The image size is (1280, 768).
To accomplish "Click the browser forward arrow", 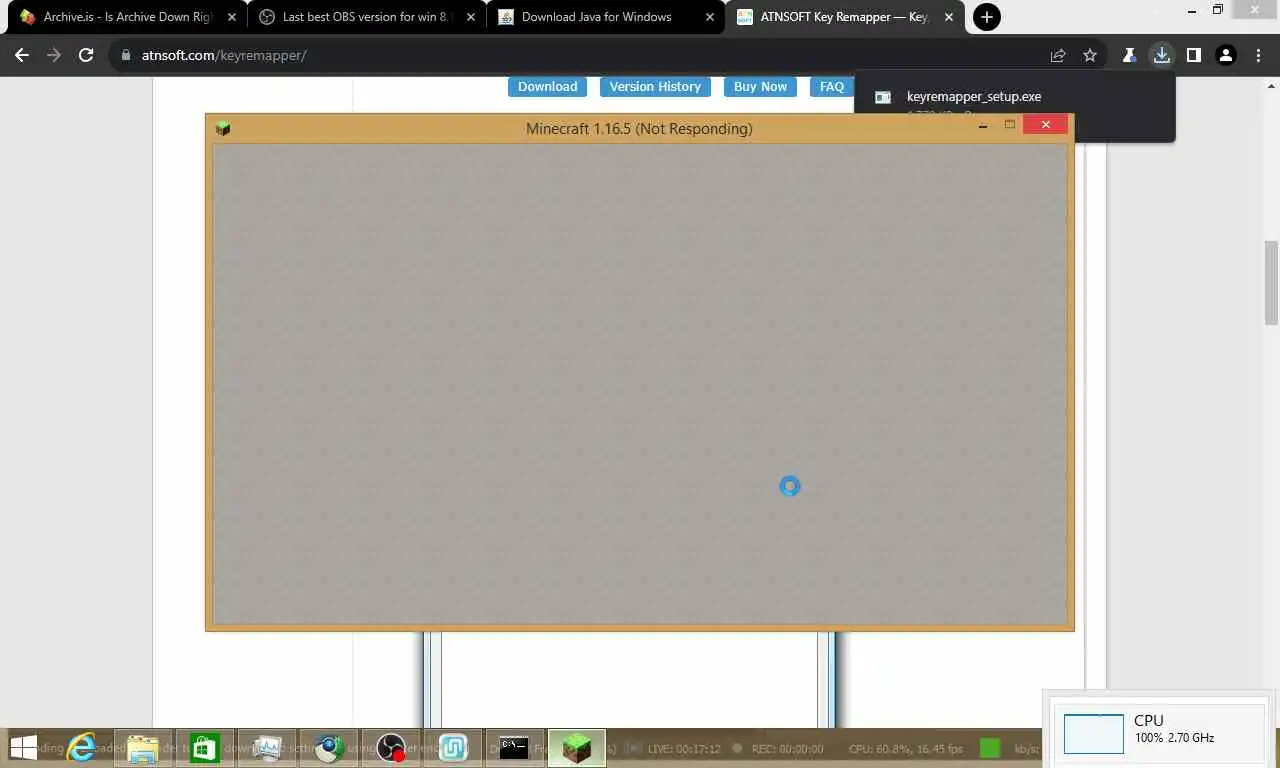I will pos(54,55).
